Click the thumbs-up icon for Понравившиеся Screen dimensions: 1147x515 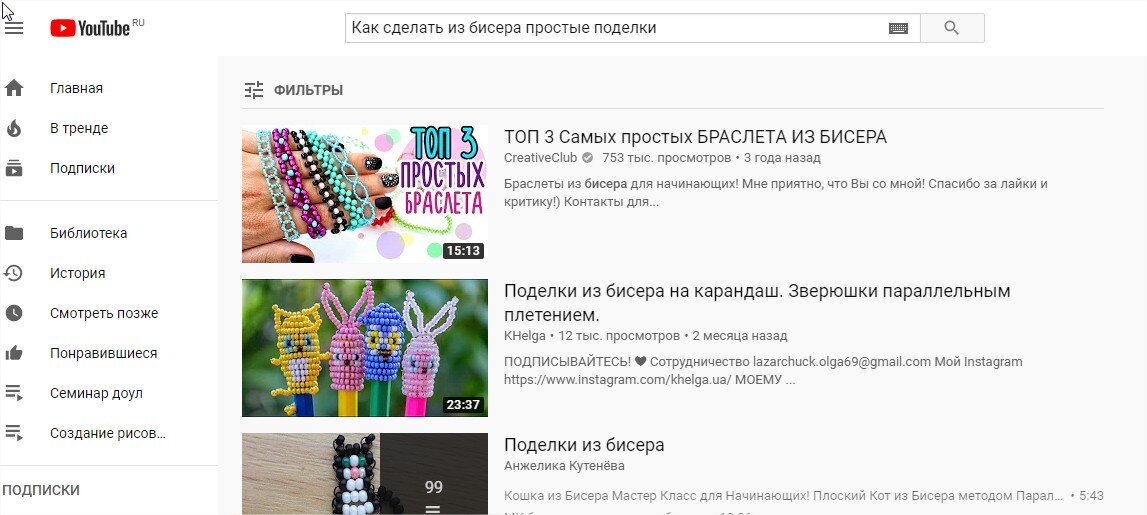tap(14, 353)
